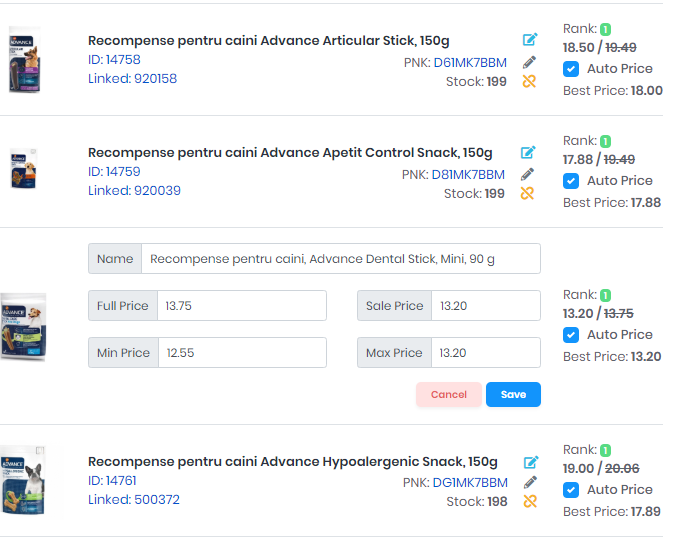
Task: Click price '13.20 / 13.75'
Action: (x=598, y=313)
